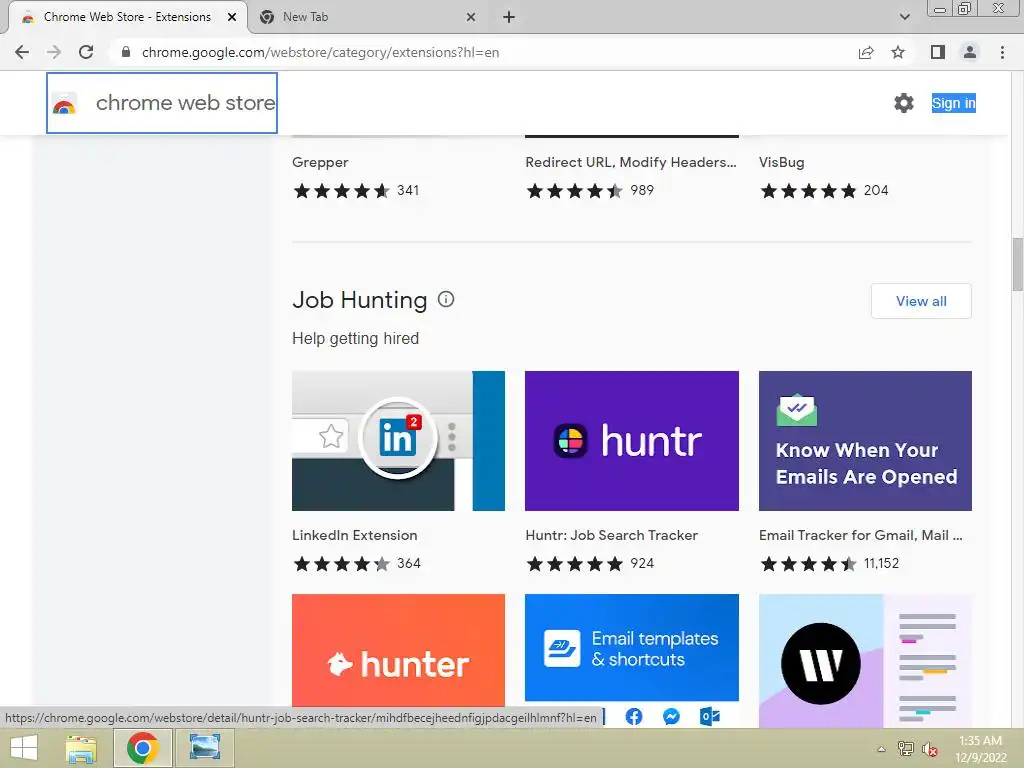Image resolution: width=1024 pixels, height=768 pixels.
Task: Sign in to Chrome Web Store
Action: click(x=953, y=103)
